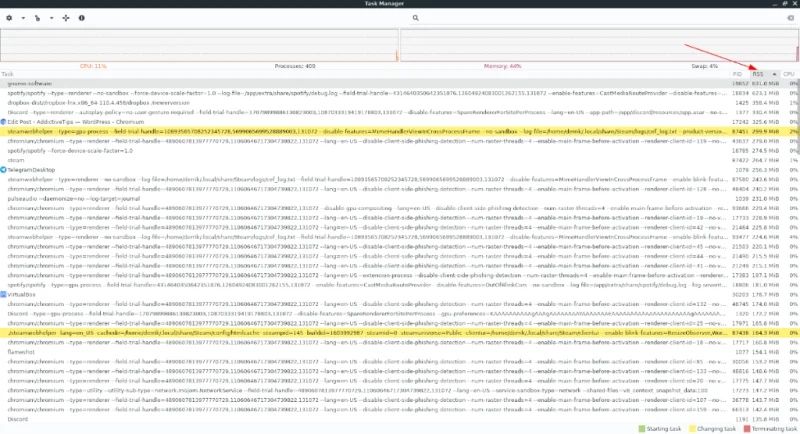Click the Telegram icon beside Telegram Desktop
The image size is (800, 434).
click(x=3, y=170)
